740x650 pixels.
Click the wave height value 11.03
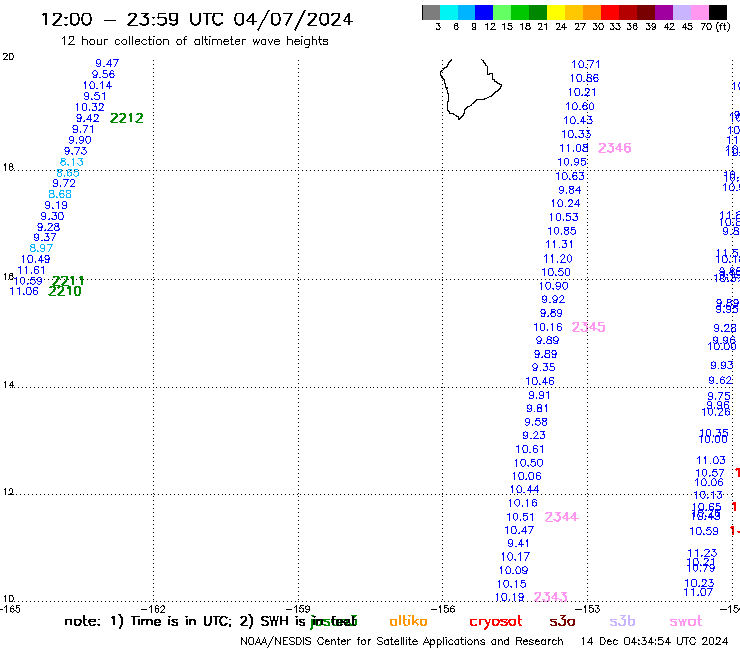pyautogui.click(x=711, y=460)
